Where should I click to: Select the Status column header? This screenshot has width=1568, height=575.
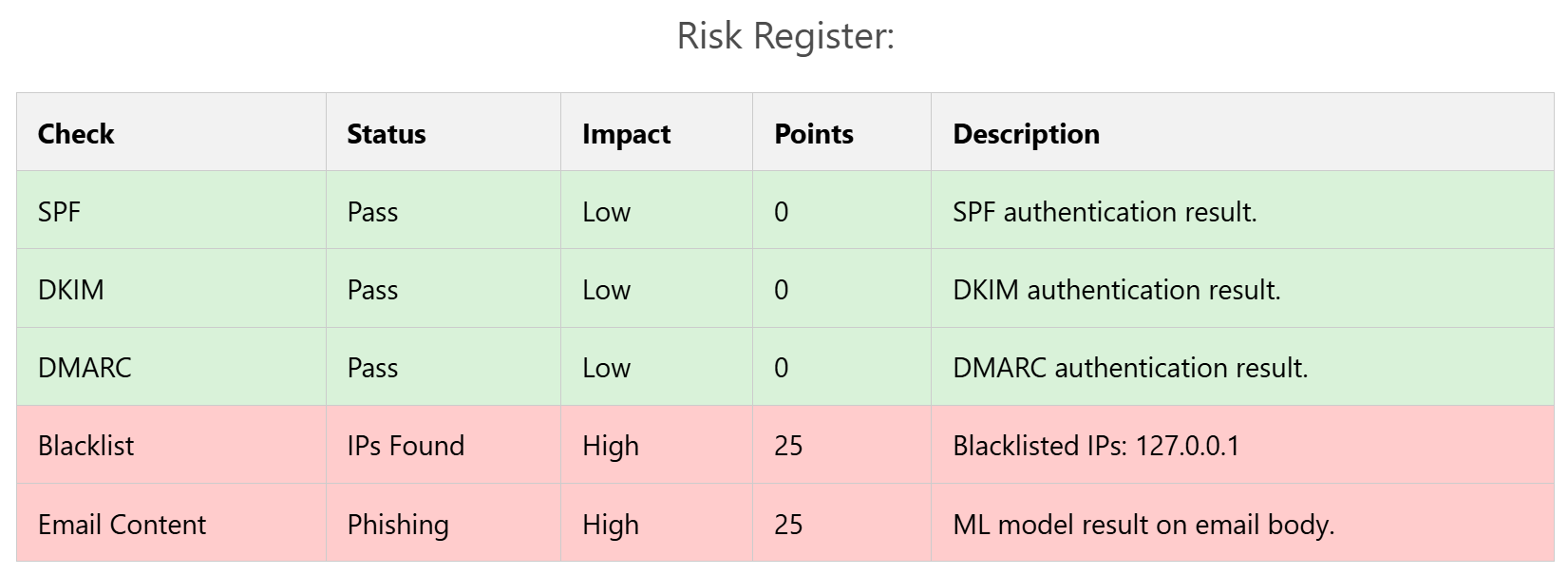386,134
